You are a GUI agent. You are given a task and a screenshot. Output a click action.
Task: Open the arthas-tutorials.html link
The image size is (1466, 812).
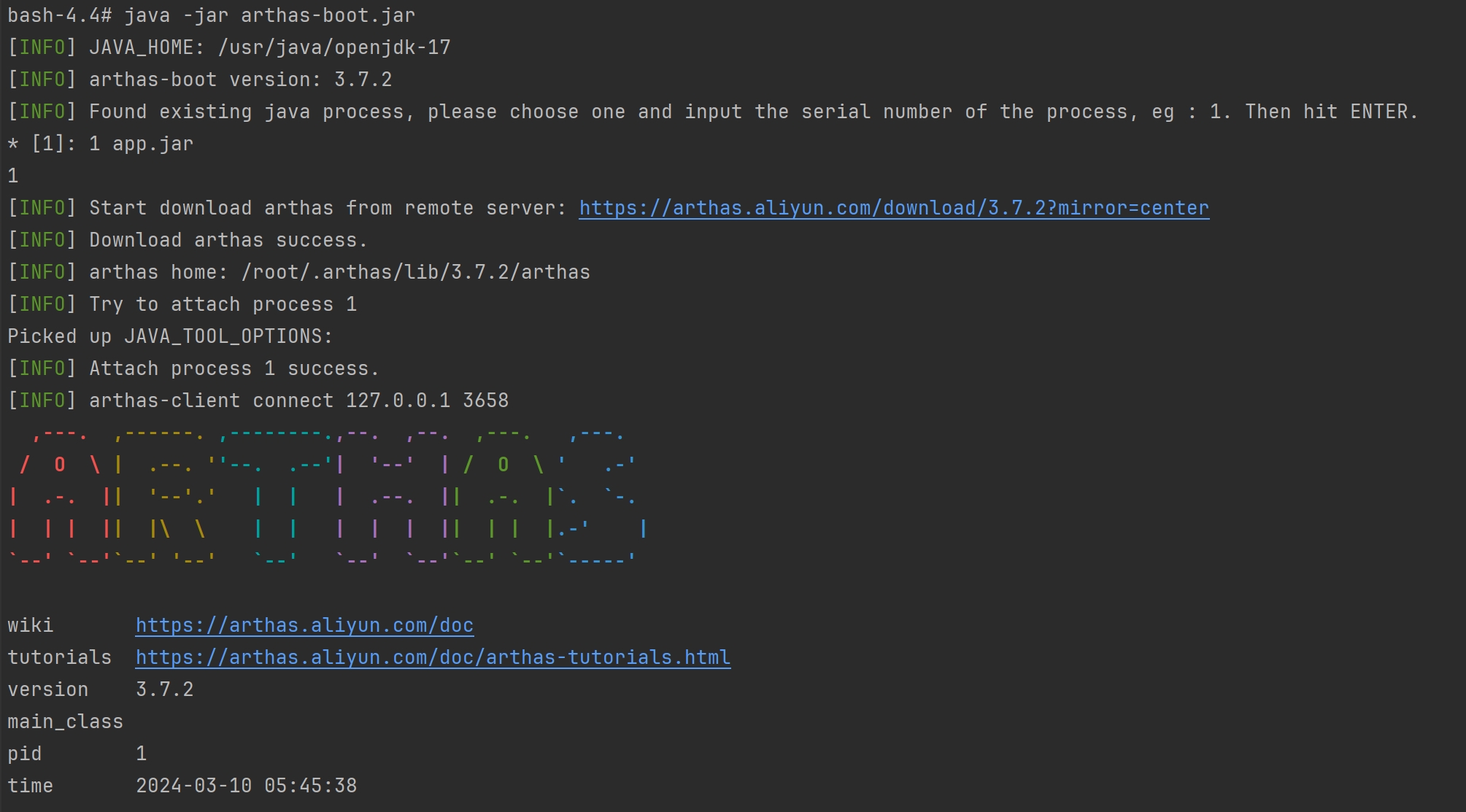[x=433, y=658]
